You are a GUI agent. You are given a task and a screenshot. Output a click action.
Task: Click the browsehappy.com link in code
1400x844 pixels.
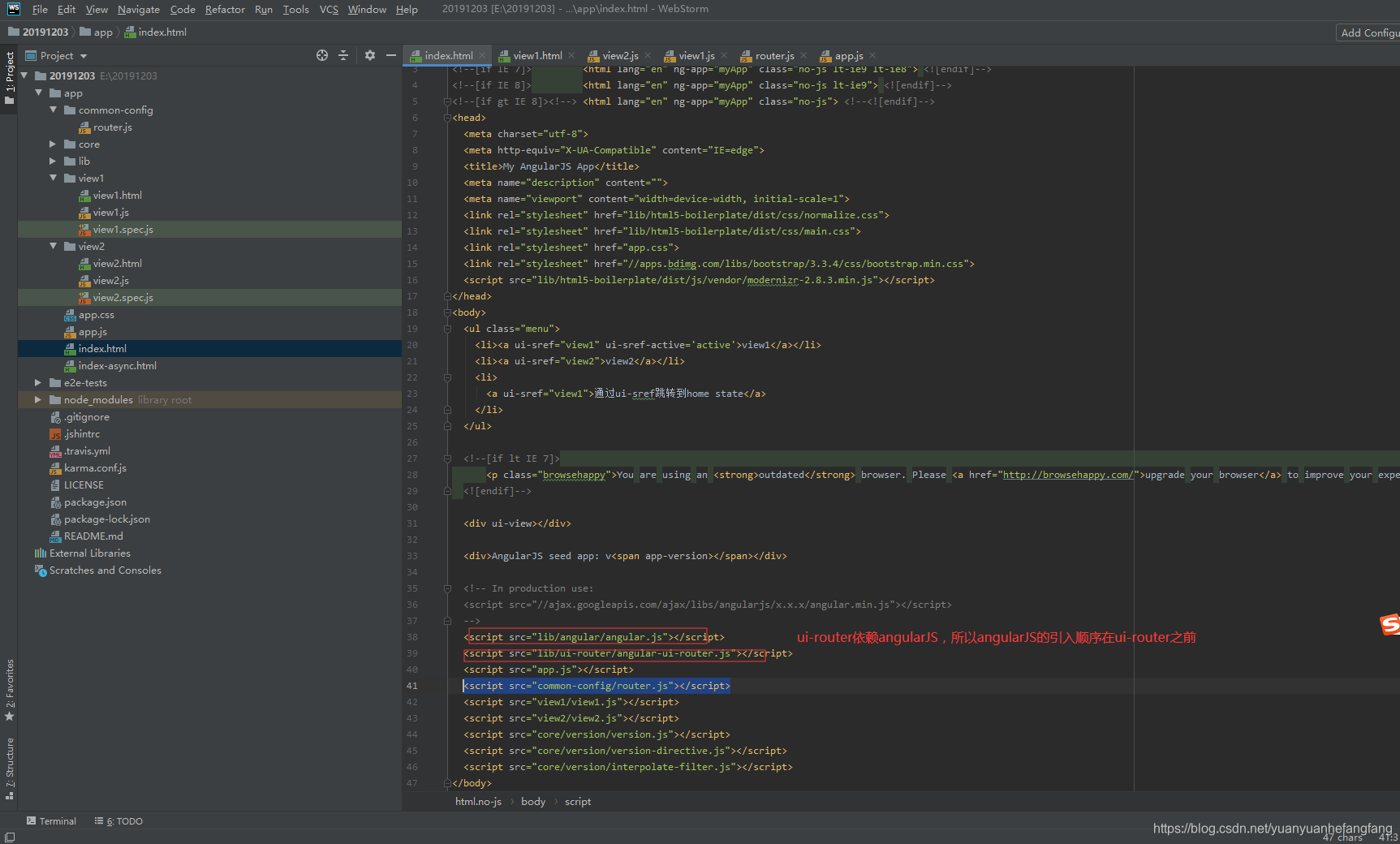click(x=1067, y=475)
